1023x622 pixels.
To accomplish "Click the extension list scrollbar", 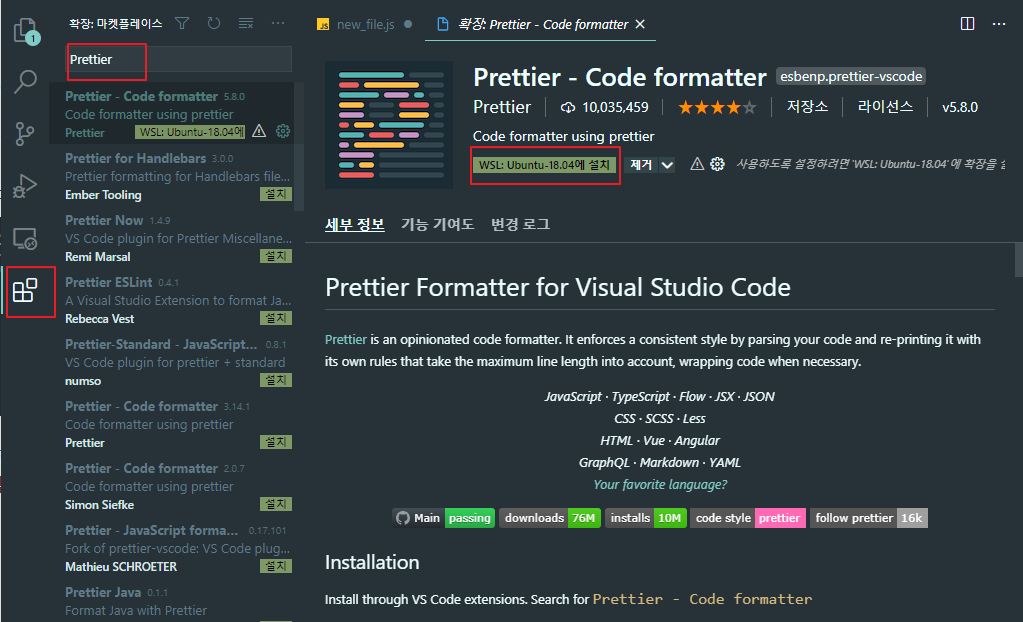I will (x=299, y=147).
